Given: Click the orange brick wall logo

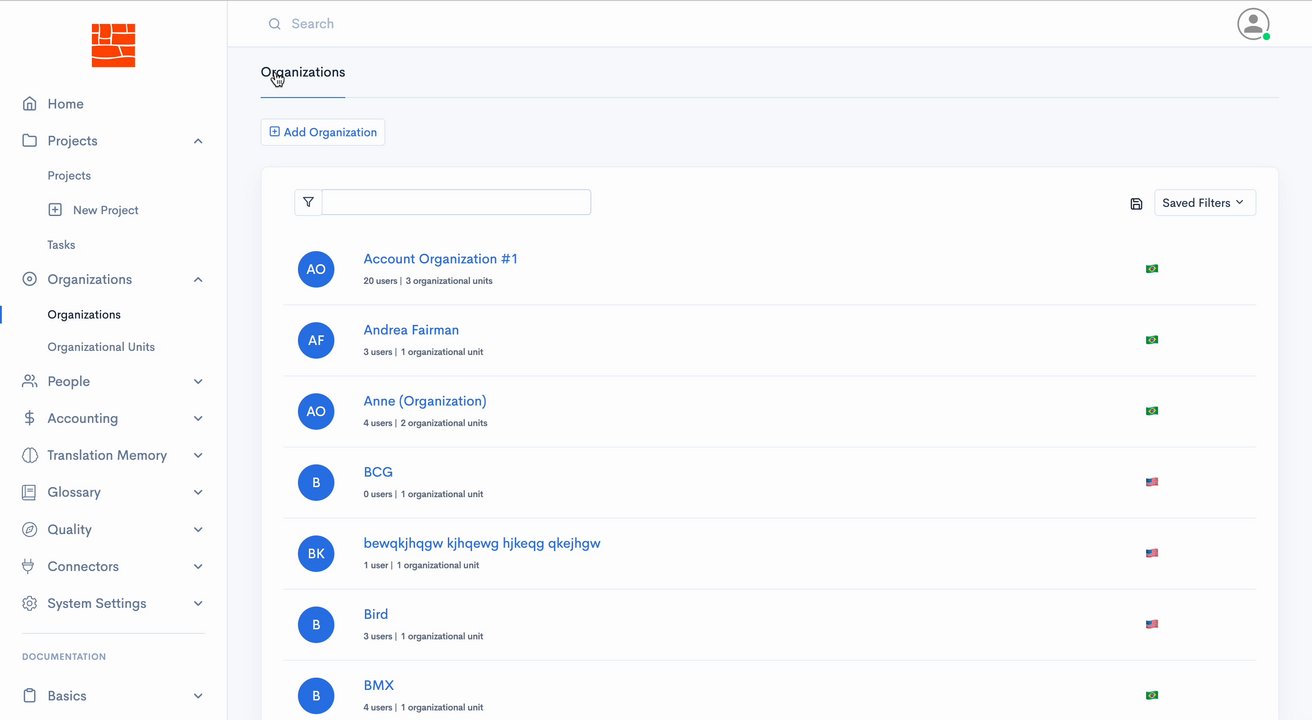Looking at the screenshot, I should tap(113, 46).
